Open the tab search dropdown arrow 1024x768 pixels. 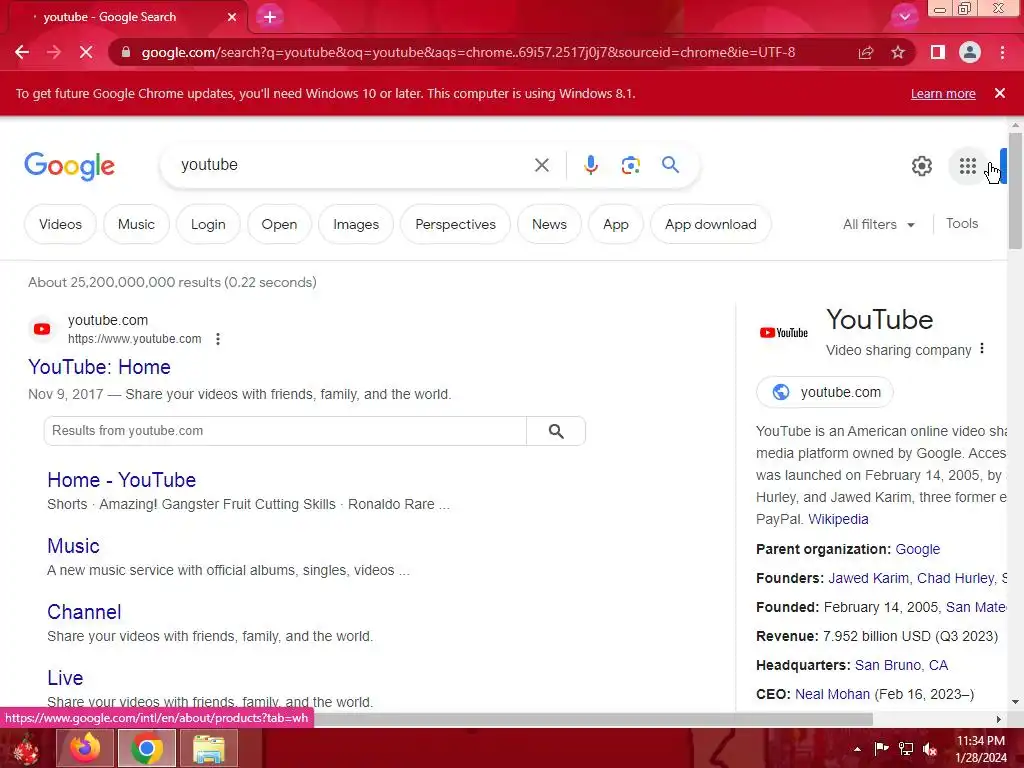pos(904,17)
